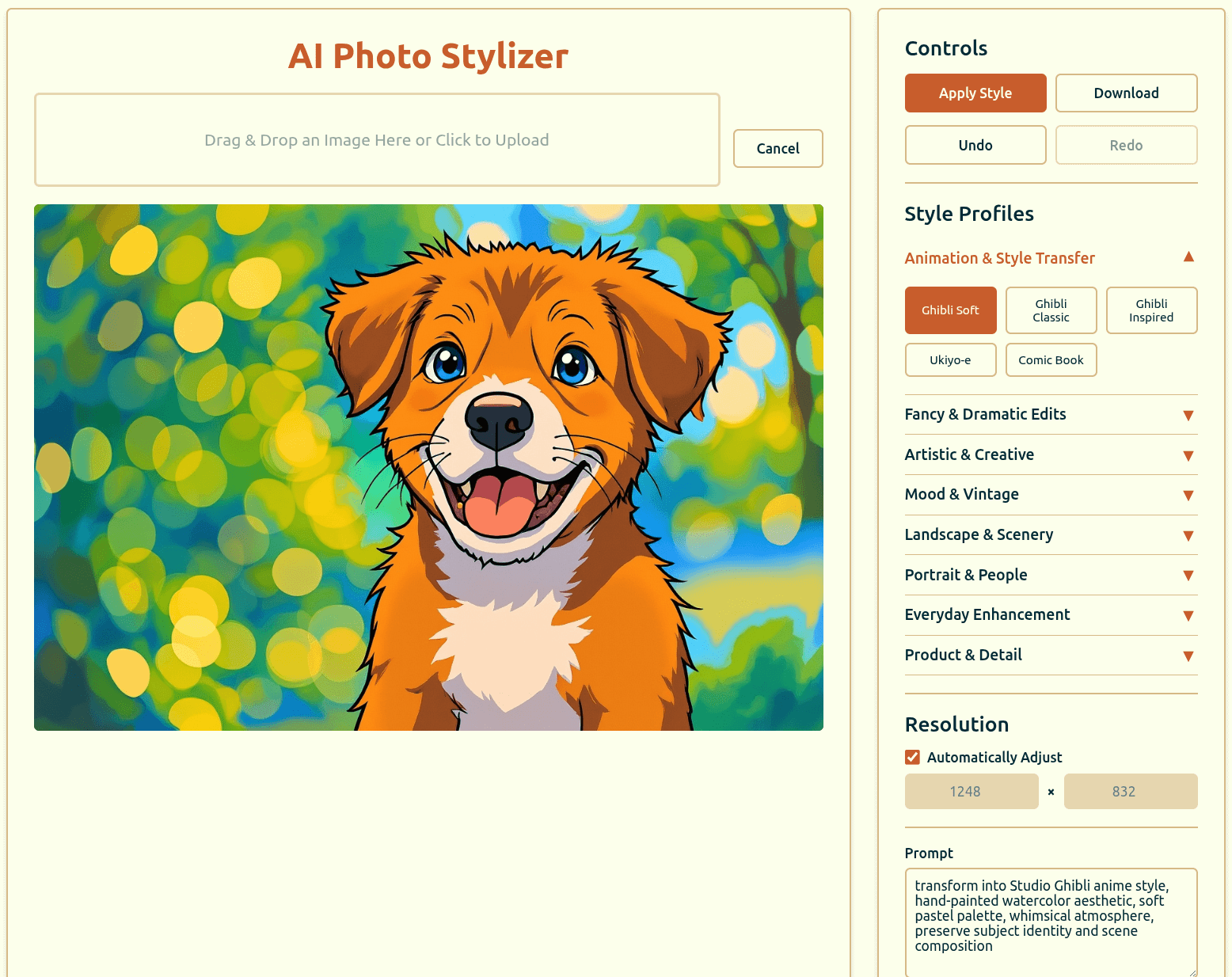The width and height of the screenshot is (1232, 977).
Task: Select the Ghibli Soft style
Action: 950,310
